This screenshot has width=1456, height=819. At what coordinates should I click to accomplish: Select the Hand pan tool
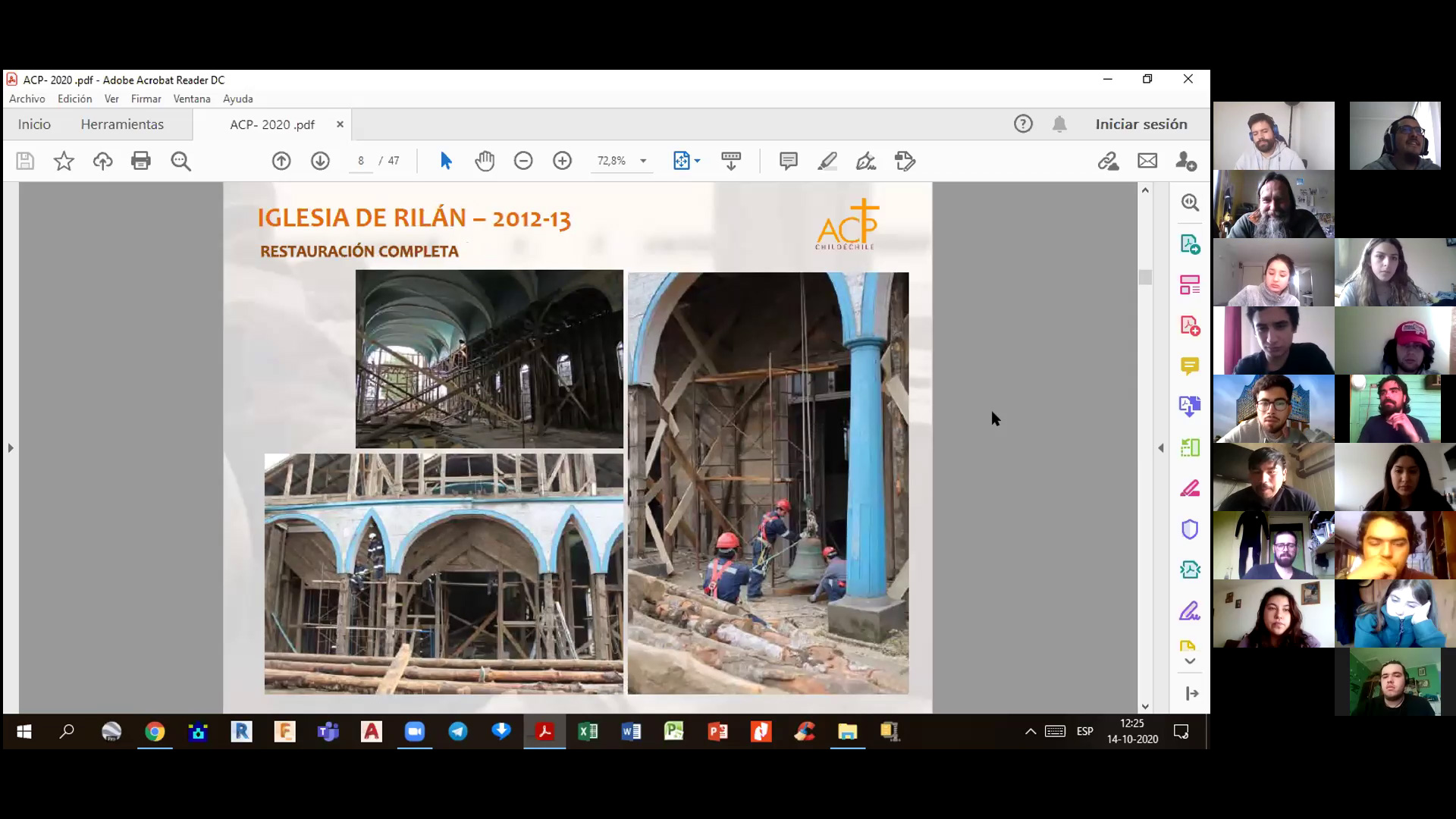tap(485, 161)
